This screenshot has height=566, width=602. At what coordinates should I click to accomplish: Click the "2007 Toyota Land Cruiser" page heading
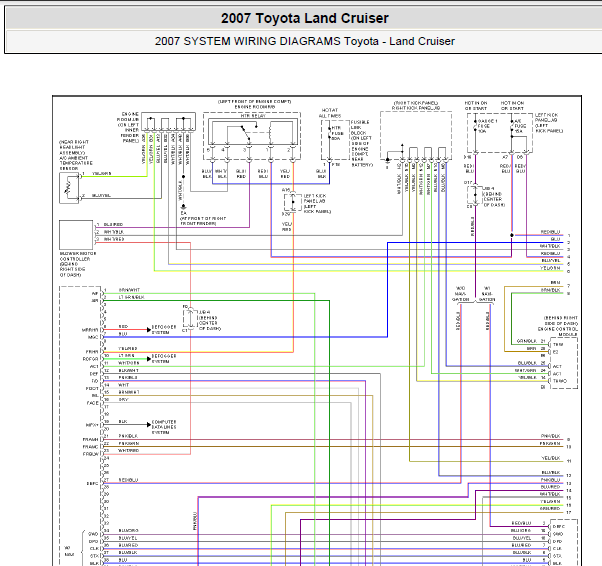click(304, 18)
